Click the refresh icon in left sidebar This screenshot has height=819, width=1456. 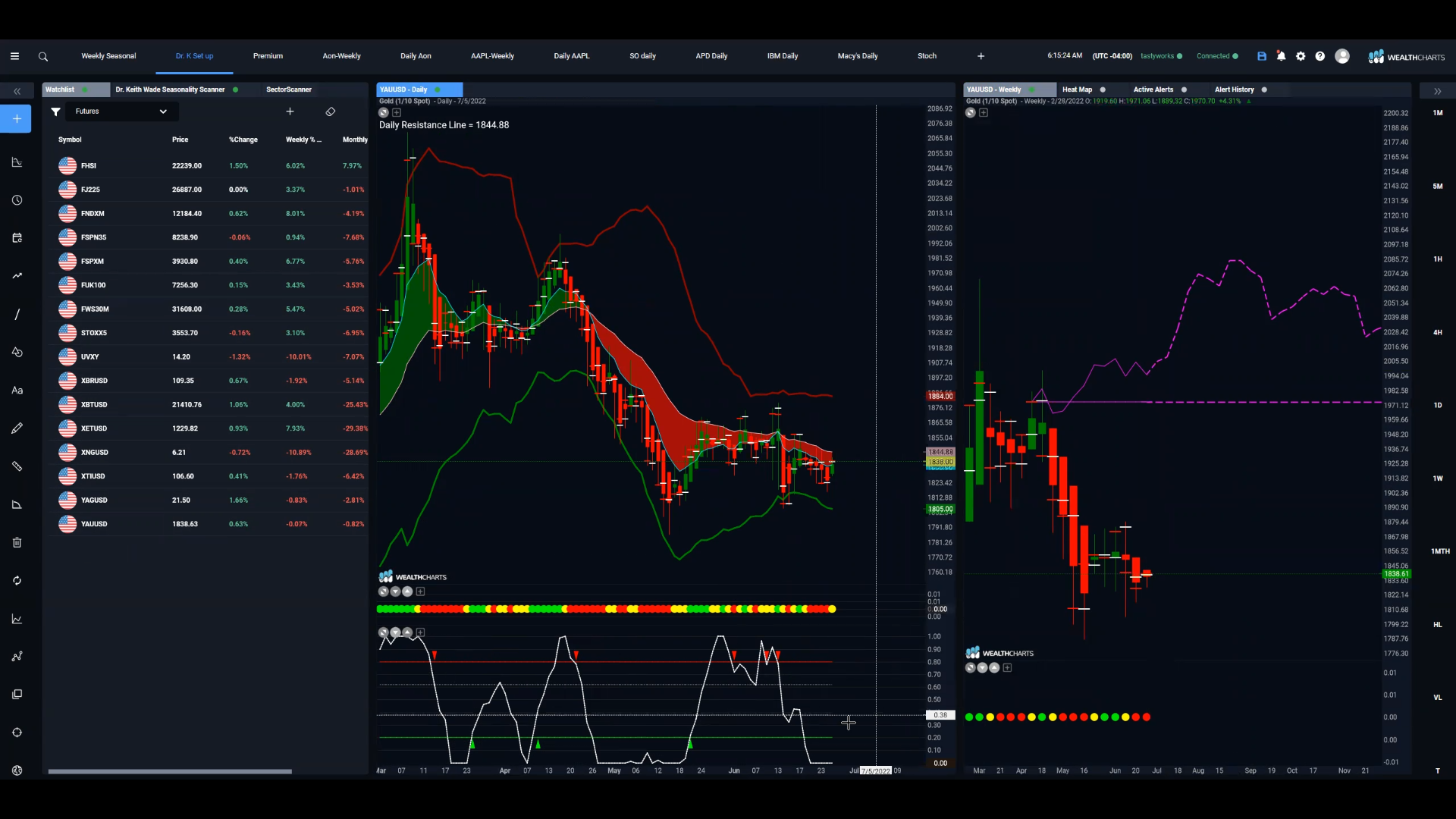(x=17, y=581)
